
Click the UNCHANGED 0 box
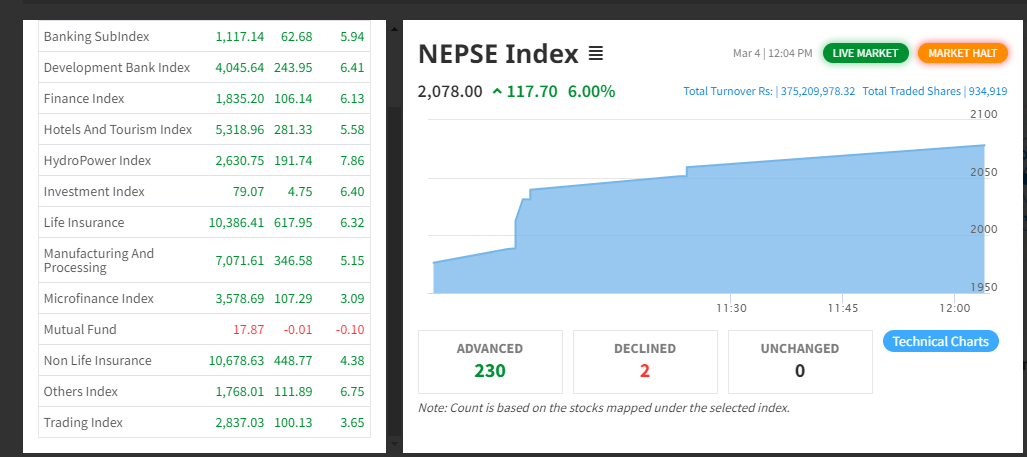click(x=800, y=361)
